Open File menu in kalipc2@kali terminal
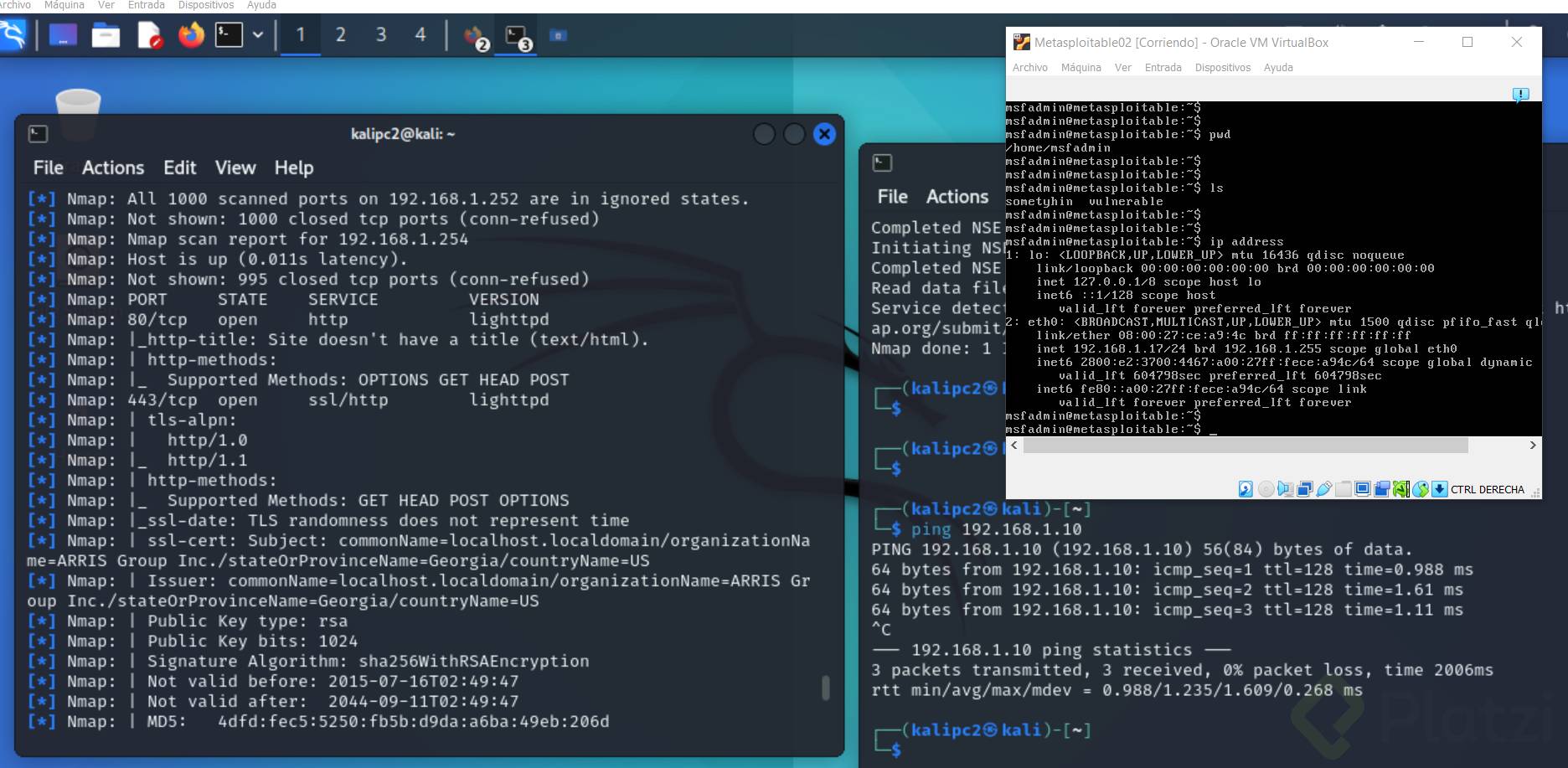This screenshot has width=1568, height=768. point(49,168)
